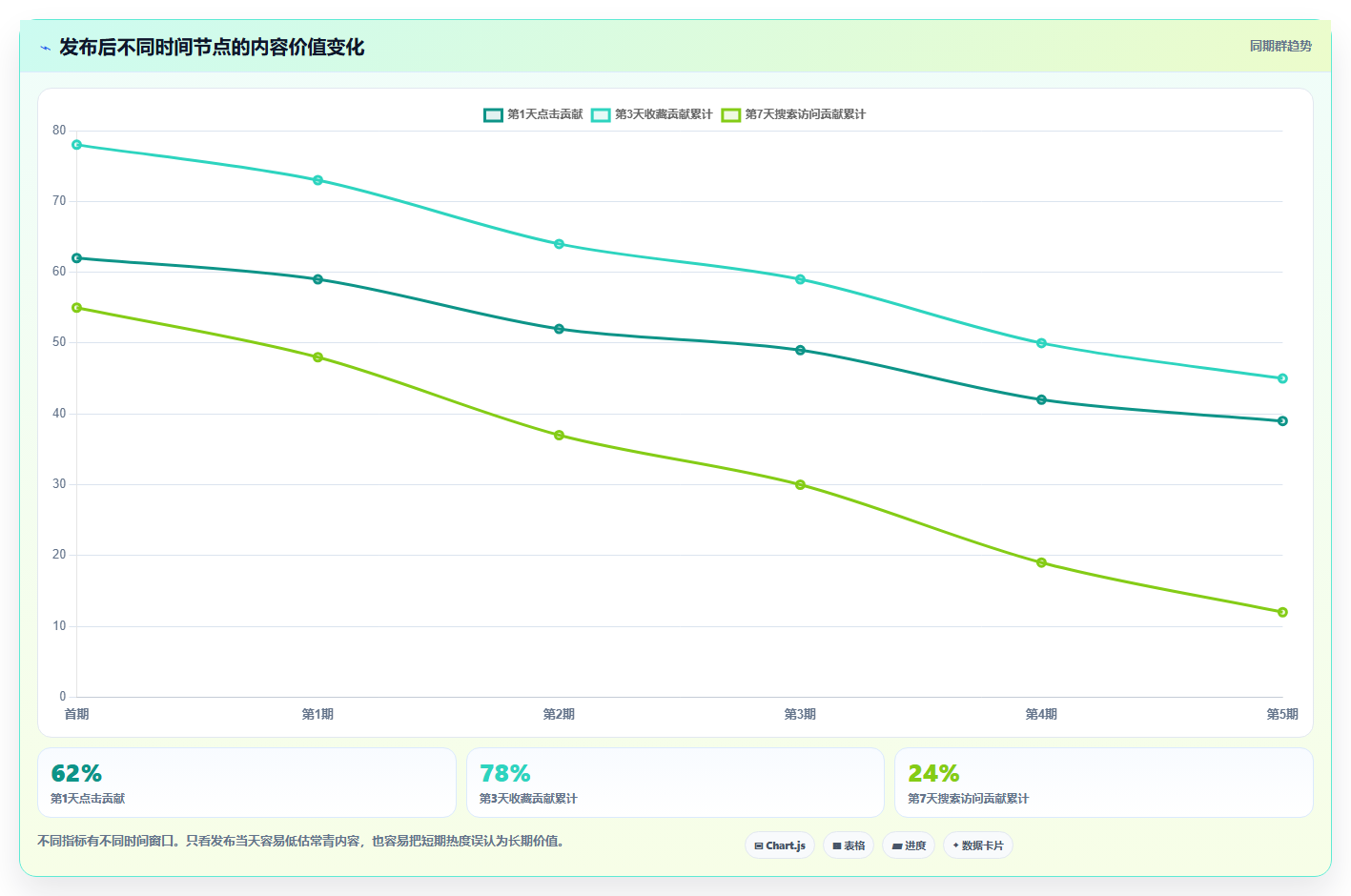Click the 第3天收藏 point at 第3期 (59)
This screenshot has width=1351, height=896.
point(801,279)
